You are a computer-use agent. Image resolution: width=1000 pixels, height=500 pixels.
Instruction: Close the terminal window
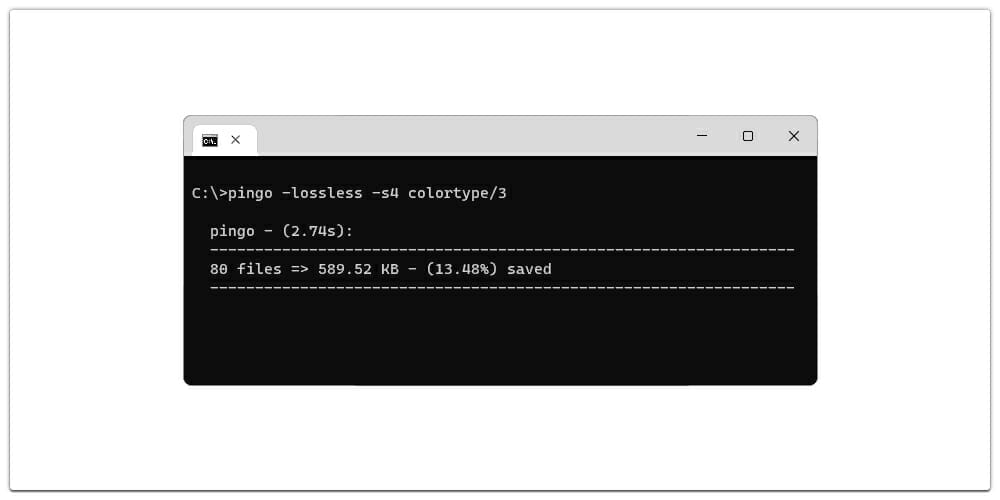793,136
